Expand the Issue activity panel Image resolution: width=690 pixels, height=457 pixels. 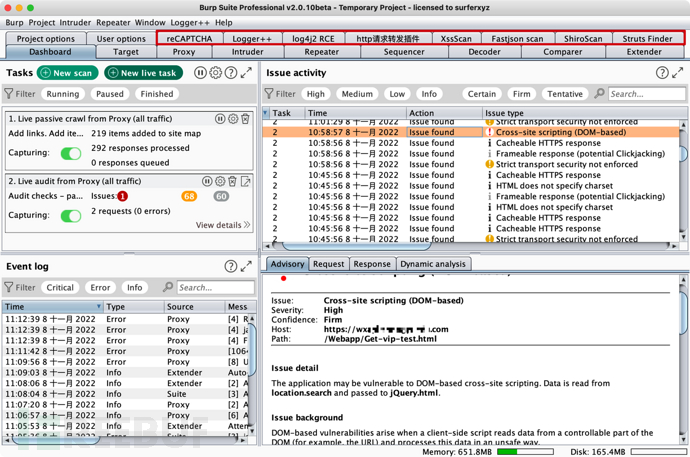[x=677, y=73]
